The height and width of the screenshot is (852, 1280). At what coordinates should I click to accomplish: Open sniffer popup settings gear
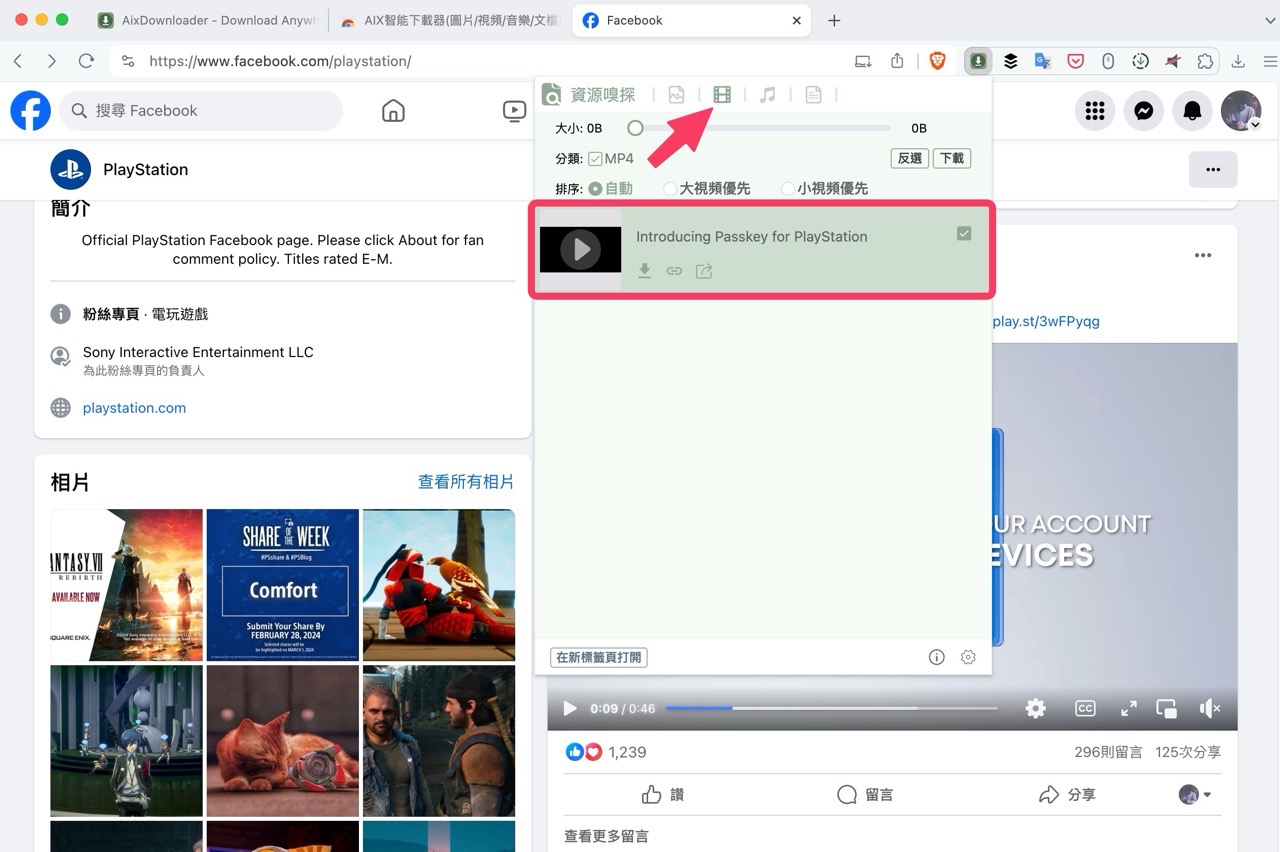968,657
